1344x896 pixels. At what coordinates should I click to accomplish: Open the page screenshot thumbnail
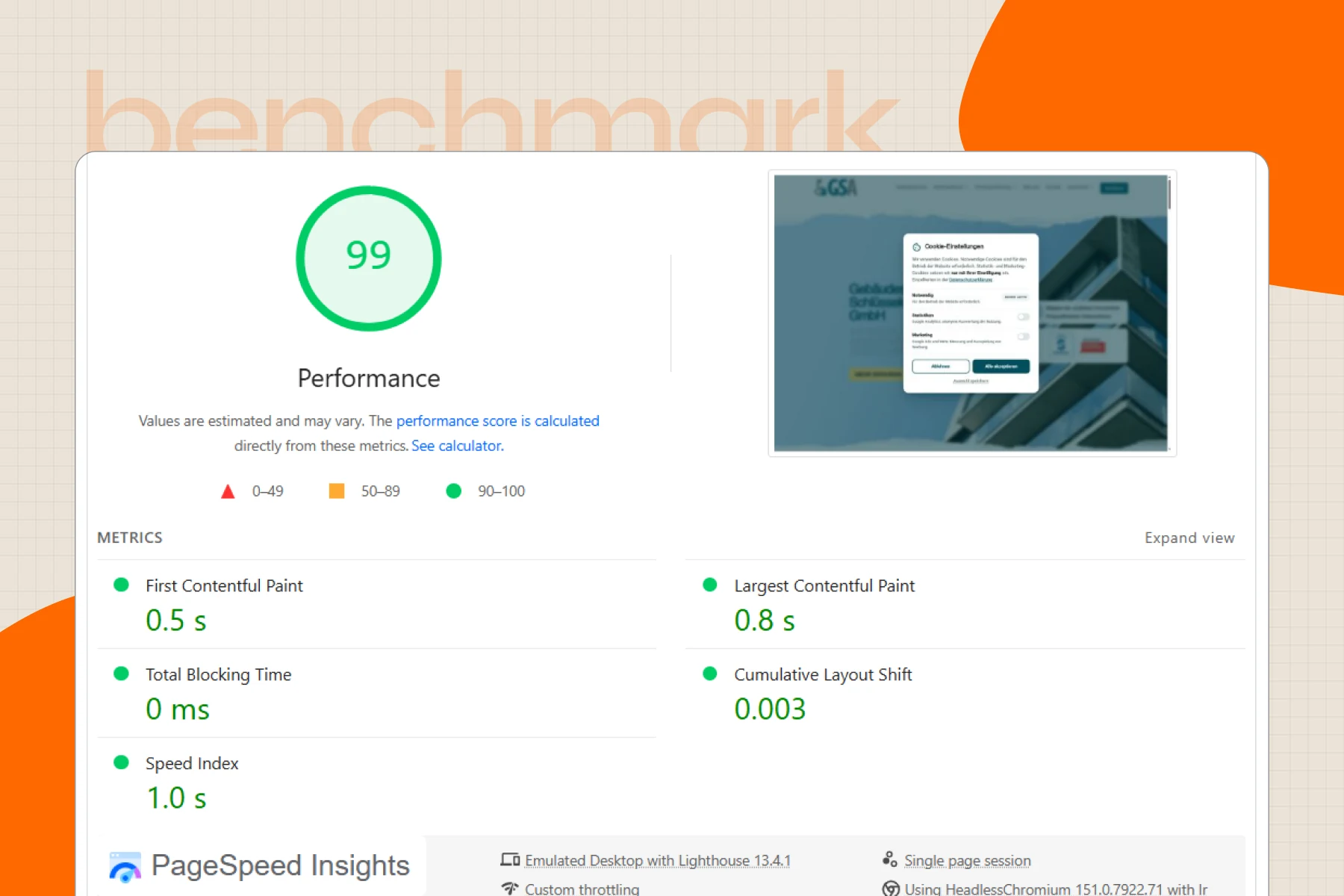(x=972, y=313)
